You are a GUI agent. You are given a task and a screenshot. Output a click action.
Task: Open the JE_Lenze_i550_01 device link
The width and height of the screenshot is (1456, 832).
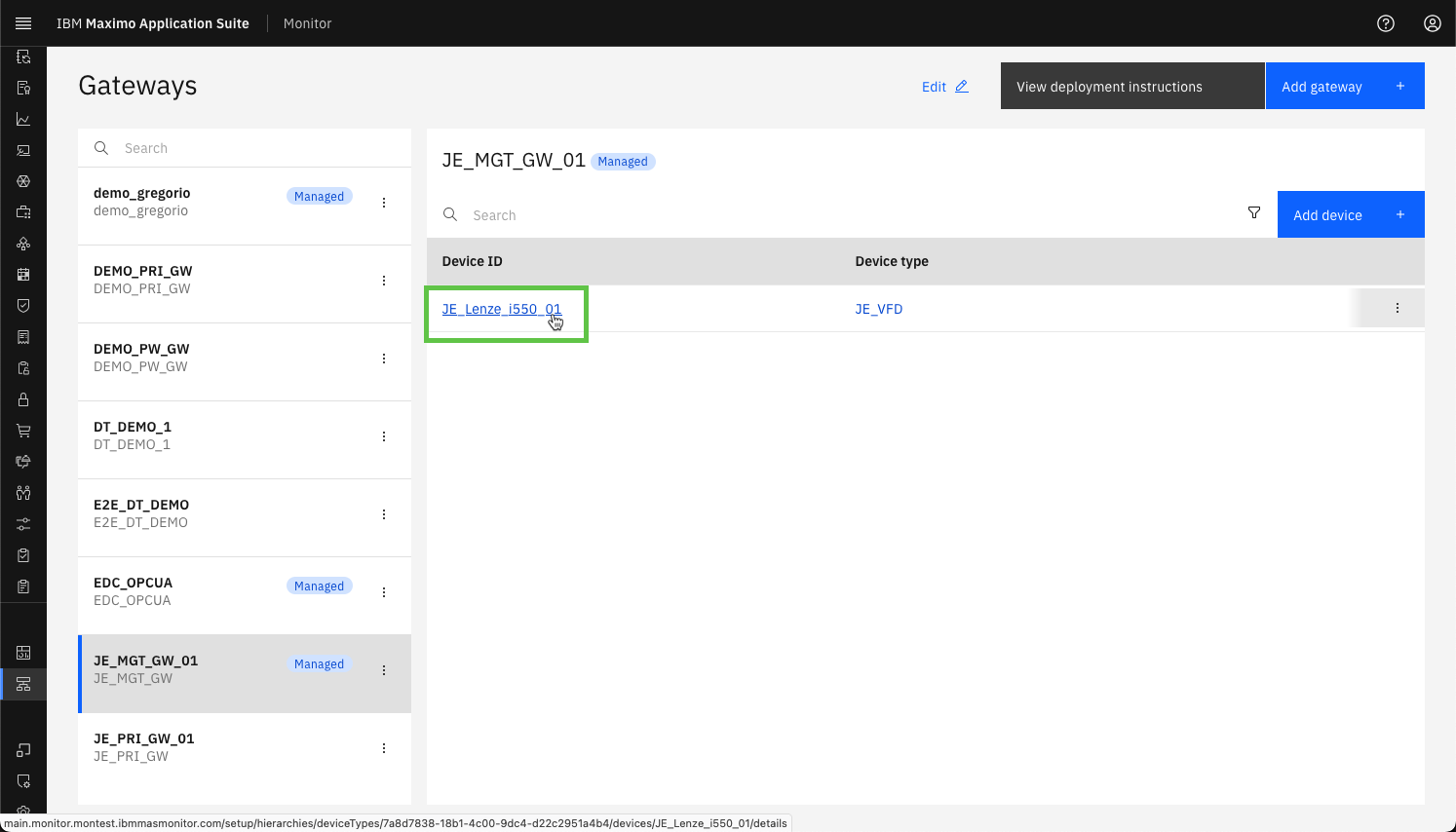(502, 309)
